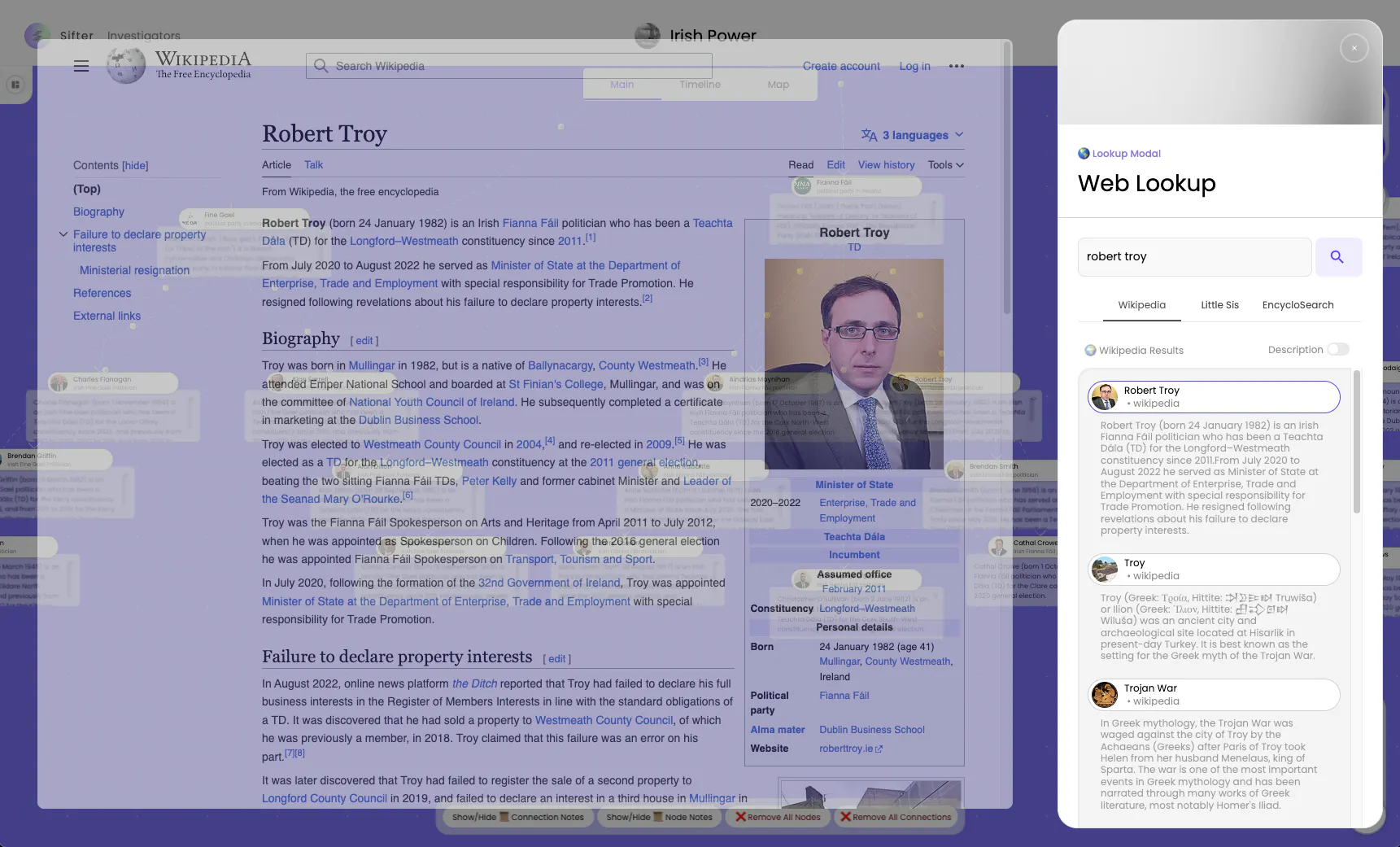Click the Wikipedia Results globe icon
1400x847 pixels.
[1090, 351]
